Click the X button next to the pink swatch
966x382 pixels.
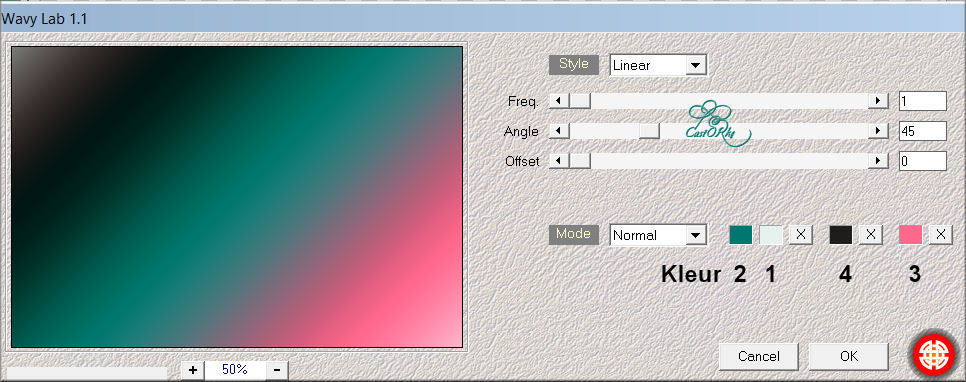click(x=940, y=235)
